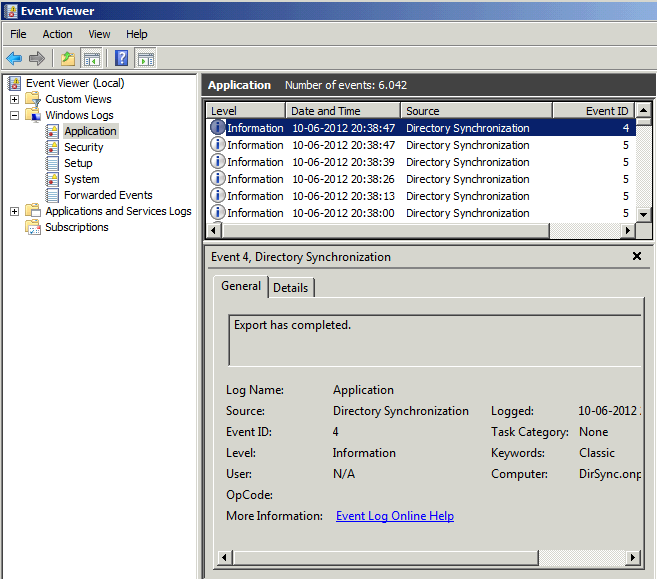
Task: Collapse the Windows Logs node
Action: (x=15, y=115)
